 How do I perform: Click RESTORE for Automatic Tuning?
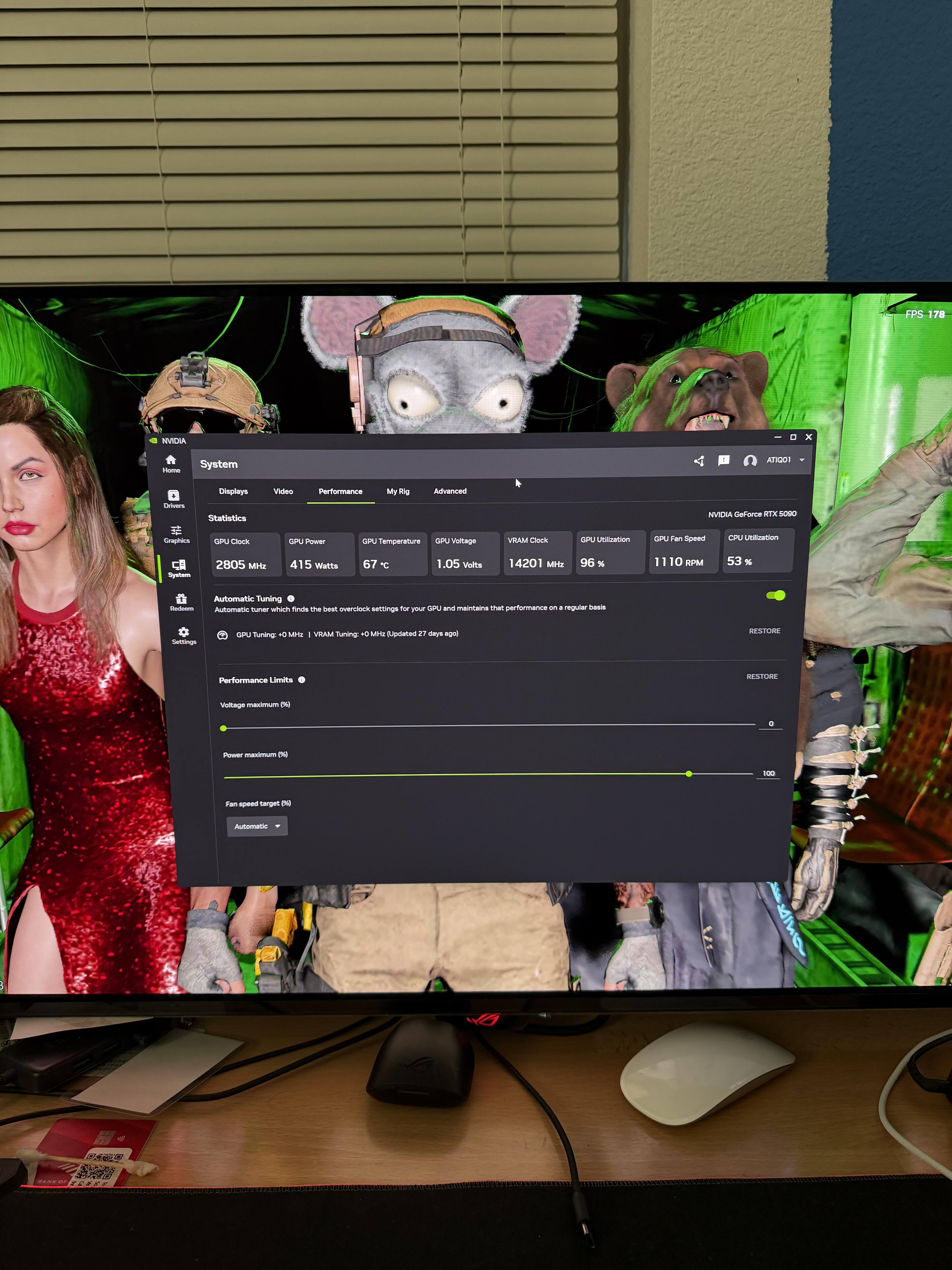pos(764,631)
